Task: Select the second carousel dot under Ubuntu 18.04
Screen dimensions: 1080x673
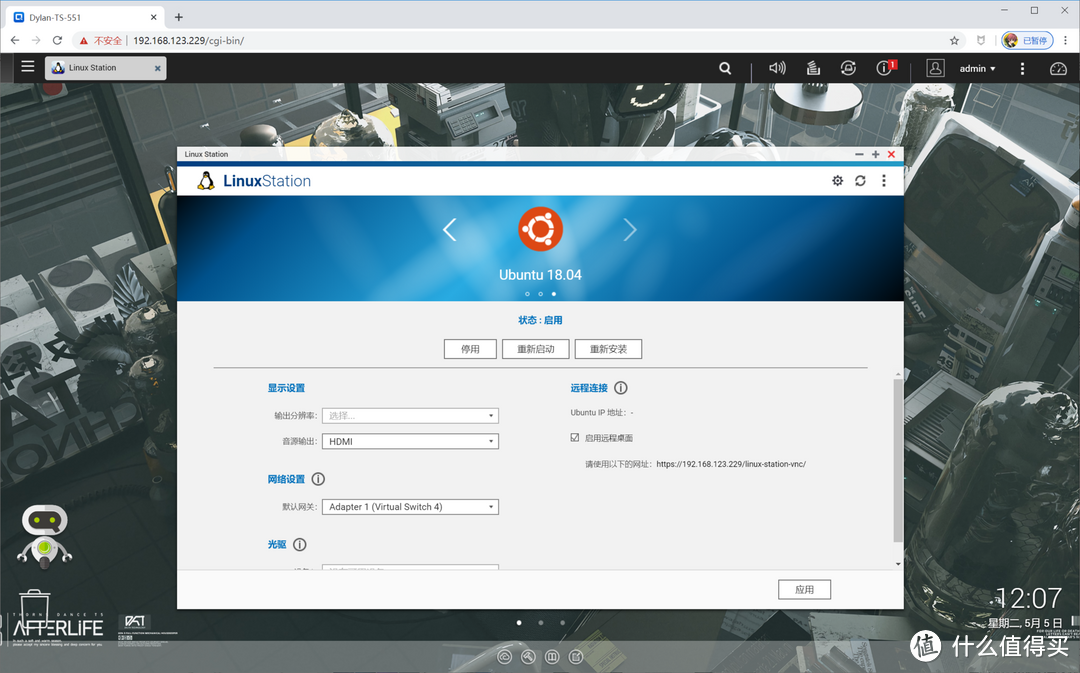Action: point(541,294)
